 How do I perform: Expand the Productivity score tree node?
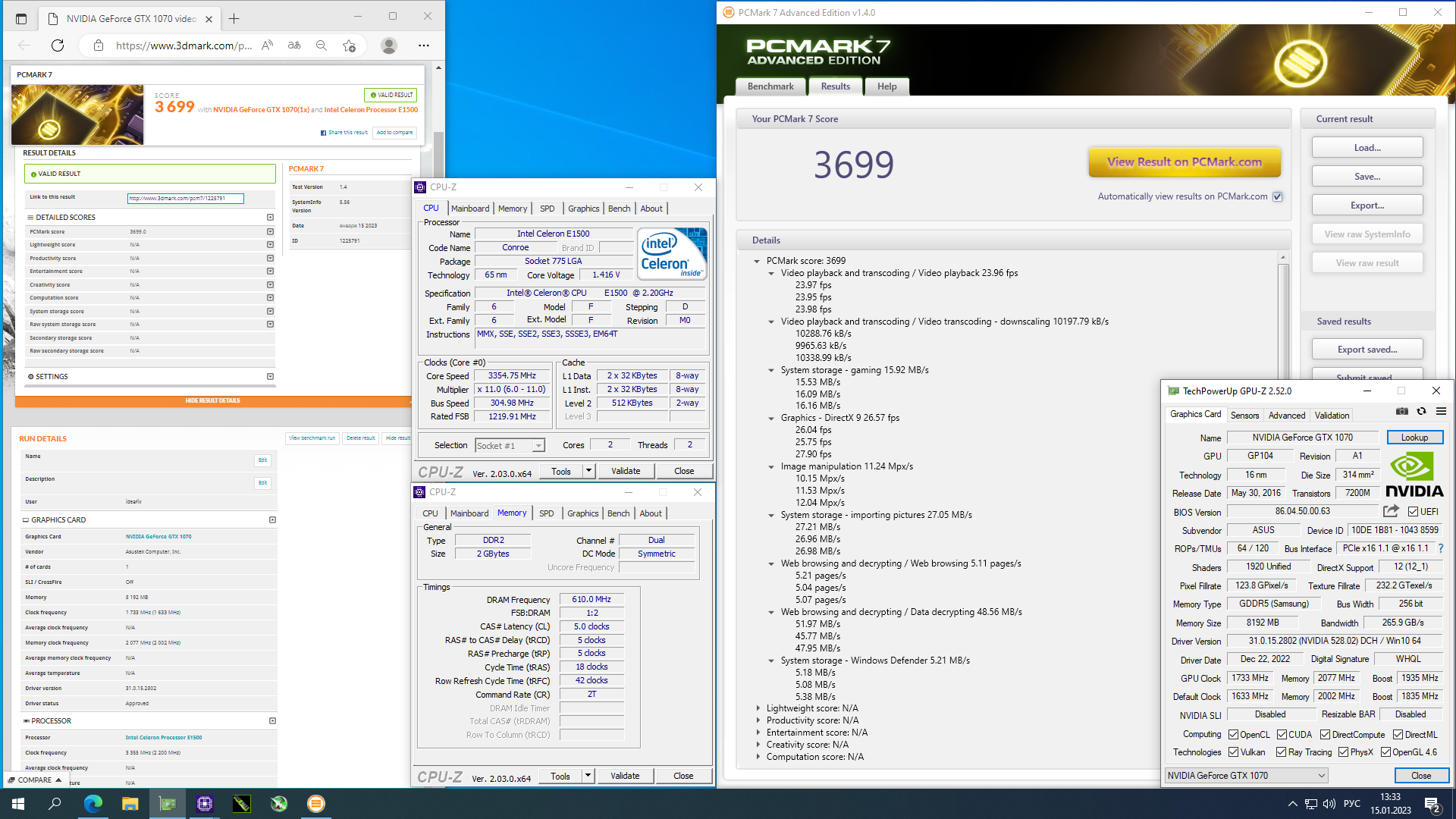pos(758,720)
